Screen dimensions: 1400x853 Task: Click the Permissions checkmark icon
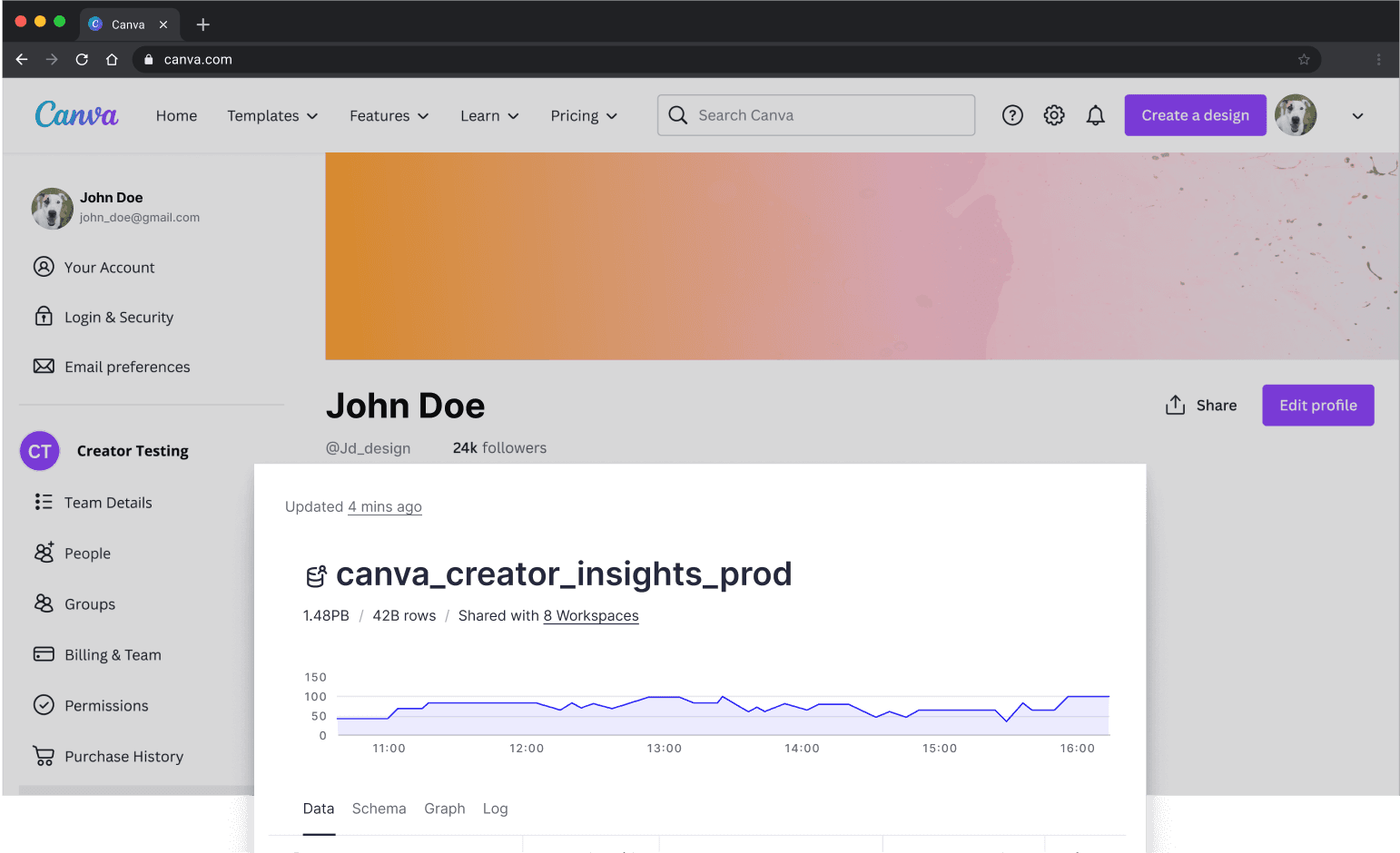coord(44,705)
